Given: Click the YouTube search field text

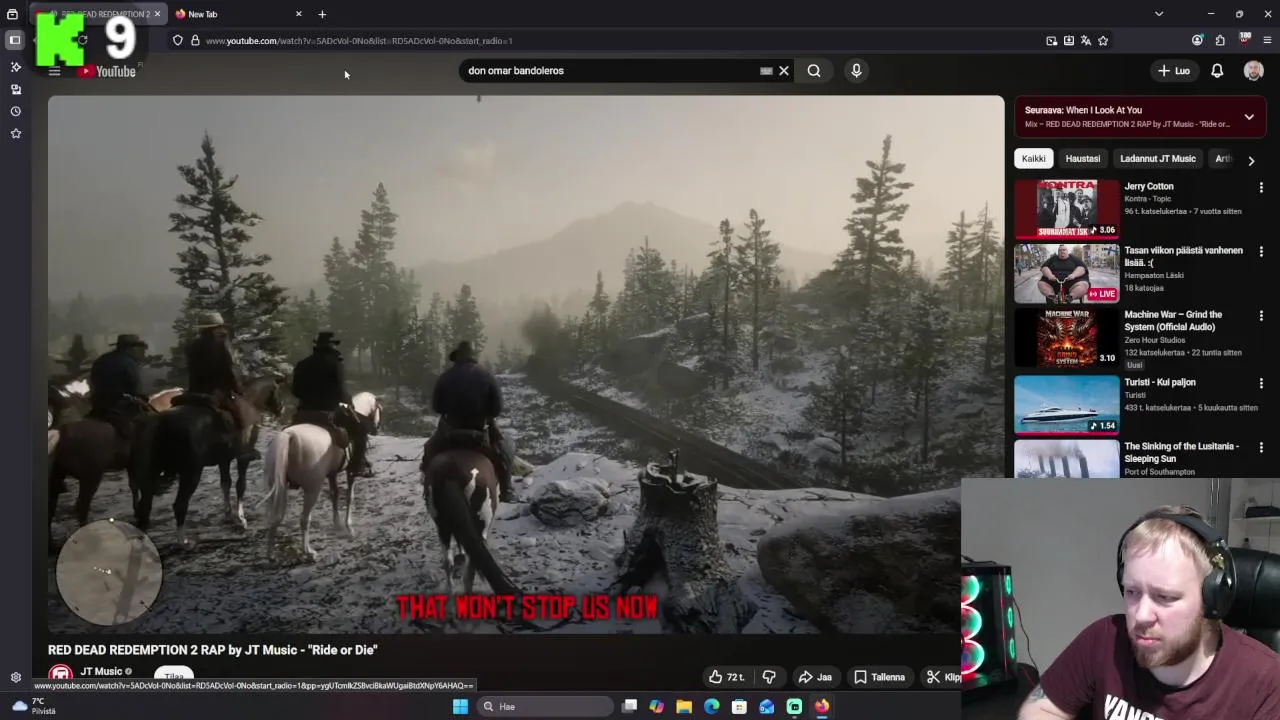Looking at the screenshot, I should 516,71.
